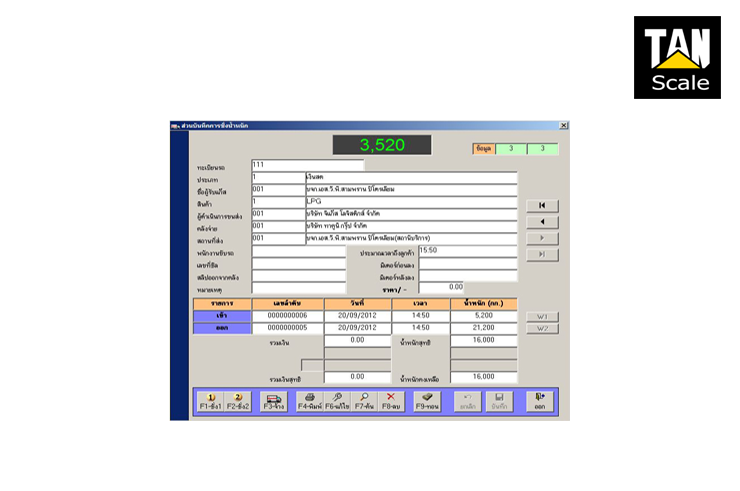
Task: Click the green 3,520 weight display
Action: click(381, 146)
